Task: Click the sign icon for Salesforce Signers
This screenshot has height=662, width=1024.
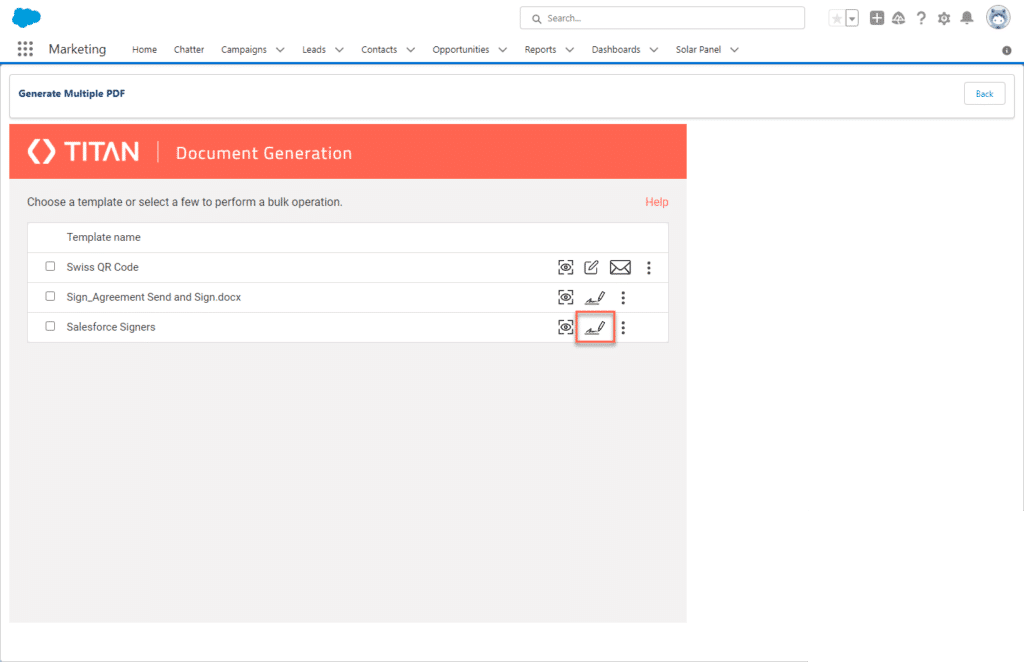Action: click(x=595, y=327)
